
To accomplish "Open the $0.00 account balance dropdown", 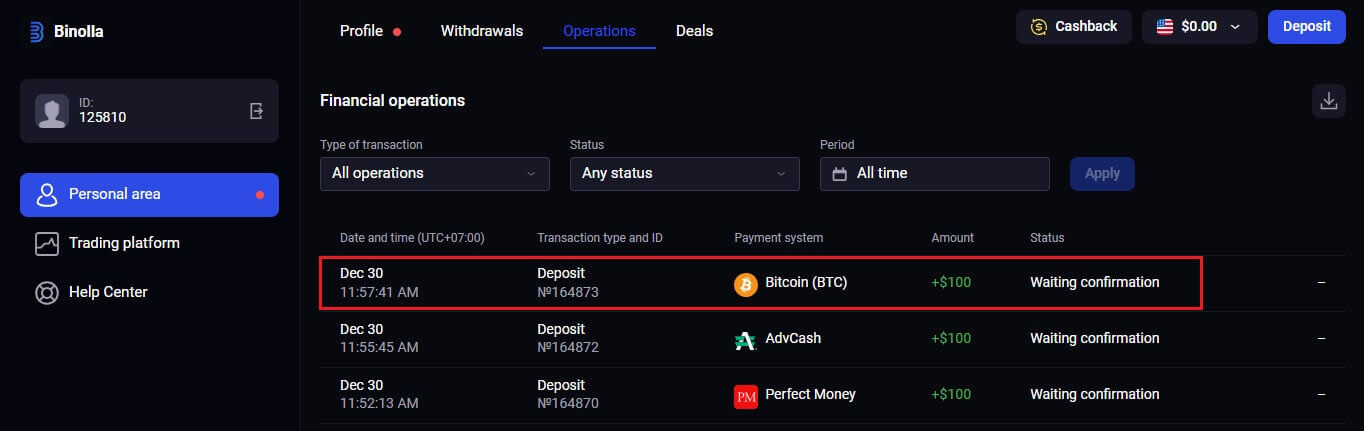I will (x=1199, y=27).
